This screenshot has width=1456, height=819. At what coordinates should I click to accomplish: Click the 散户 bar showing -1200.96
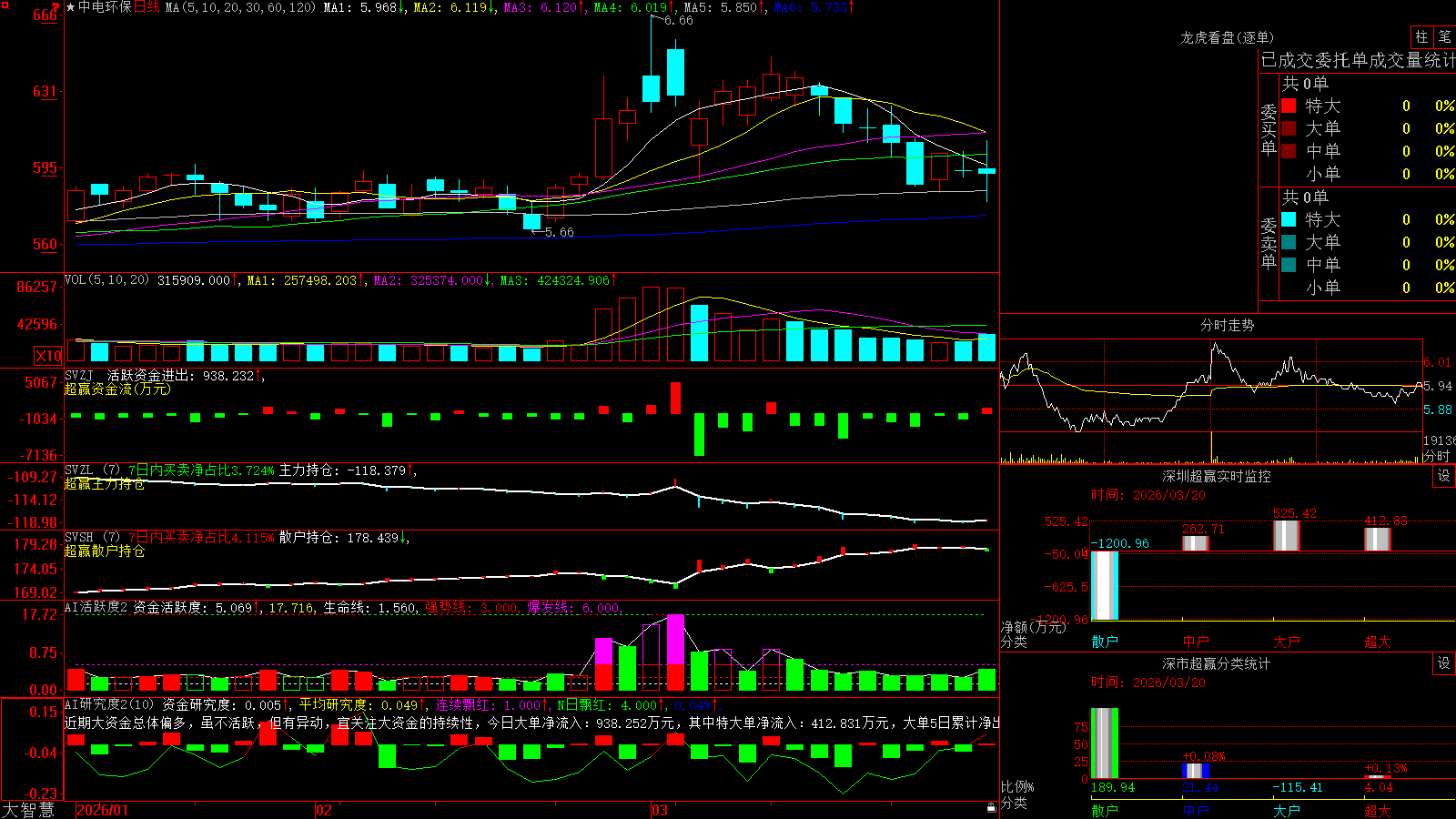tap(1105, 585)
